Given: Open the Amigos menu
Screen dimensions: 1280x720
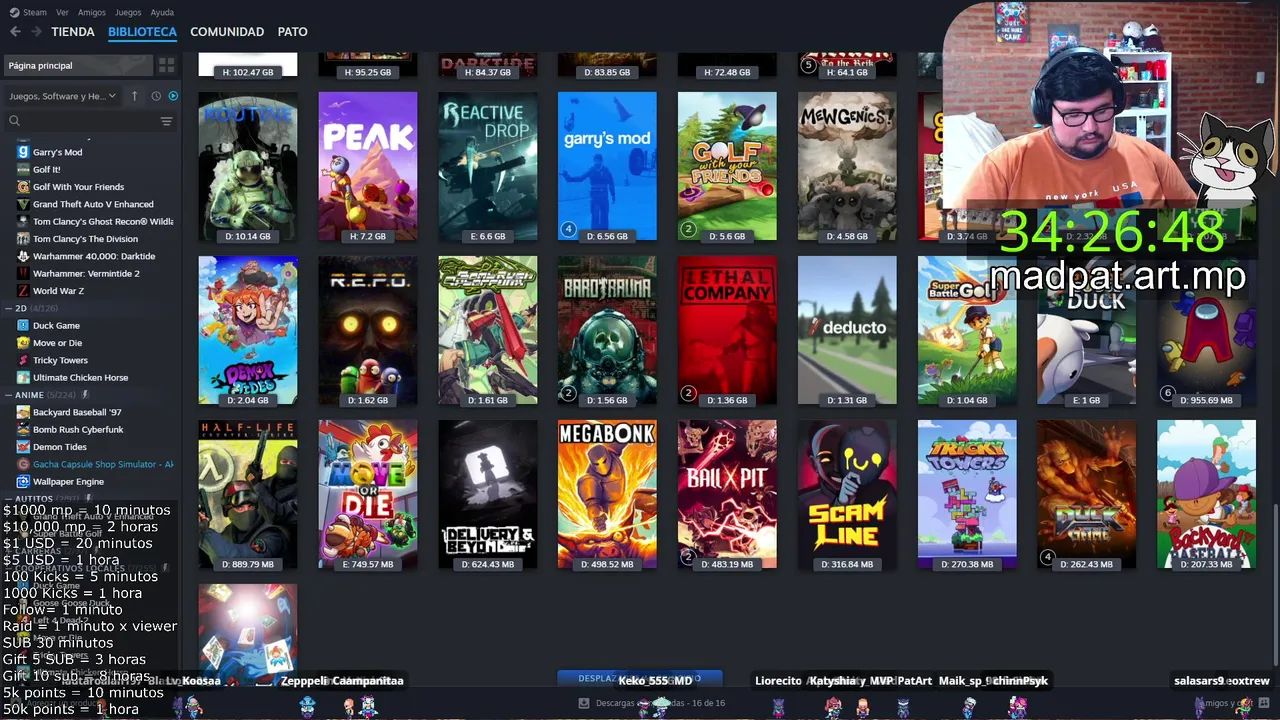Looking at the screenshot, I should tap(92, 12).
